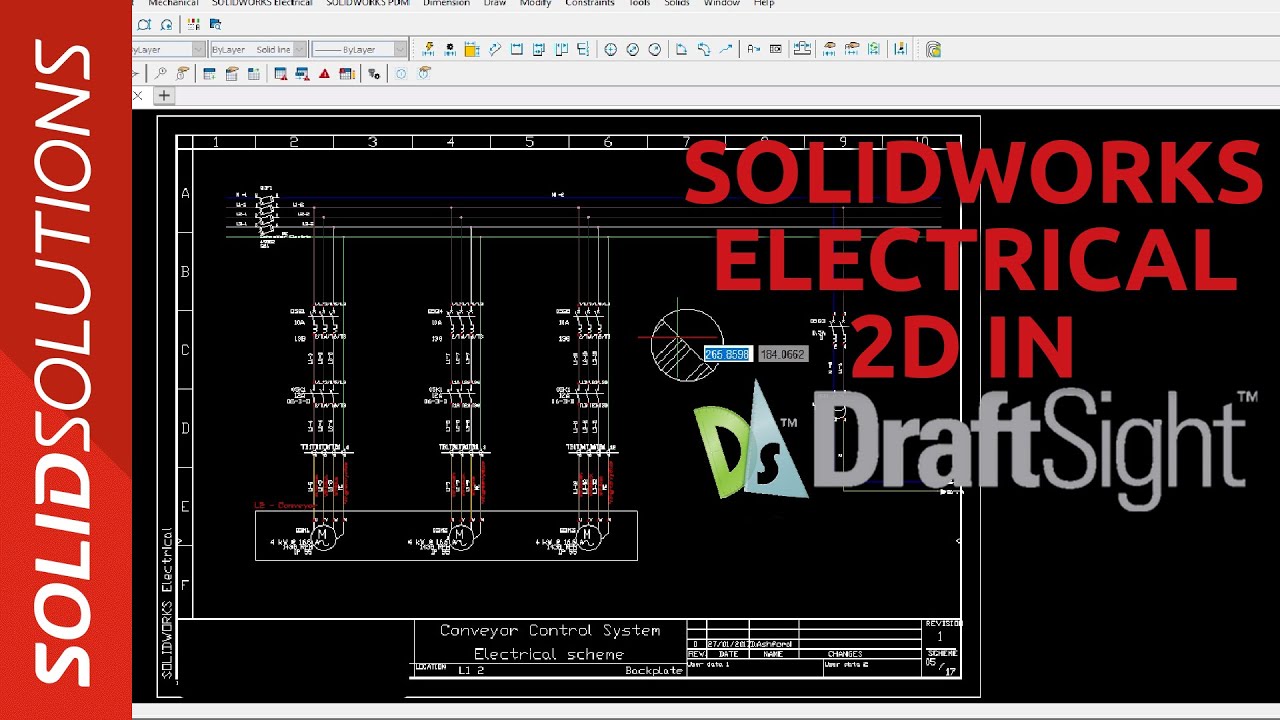Screen dimensions: 1280x720
Task: Click the colored grid icon in top toolbar
Action: pyautogui.click(x=194, y=25)
